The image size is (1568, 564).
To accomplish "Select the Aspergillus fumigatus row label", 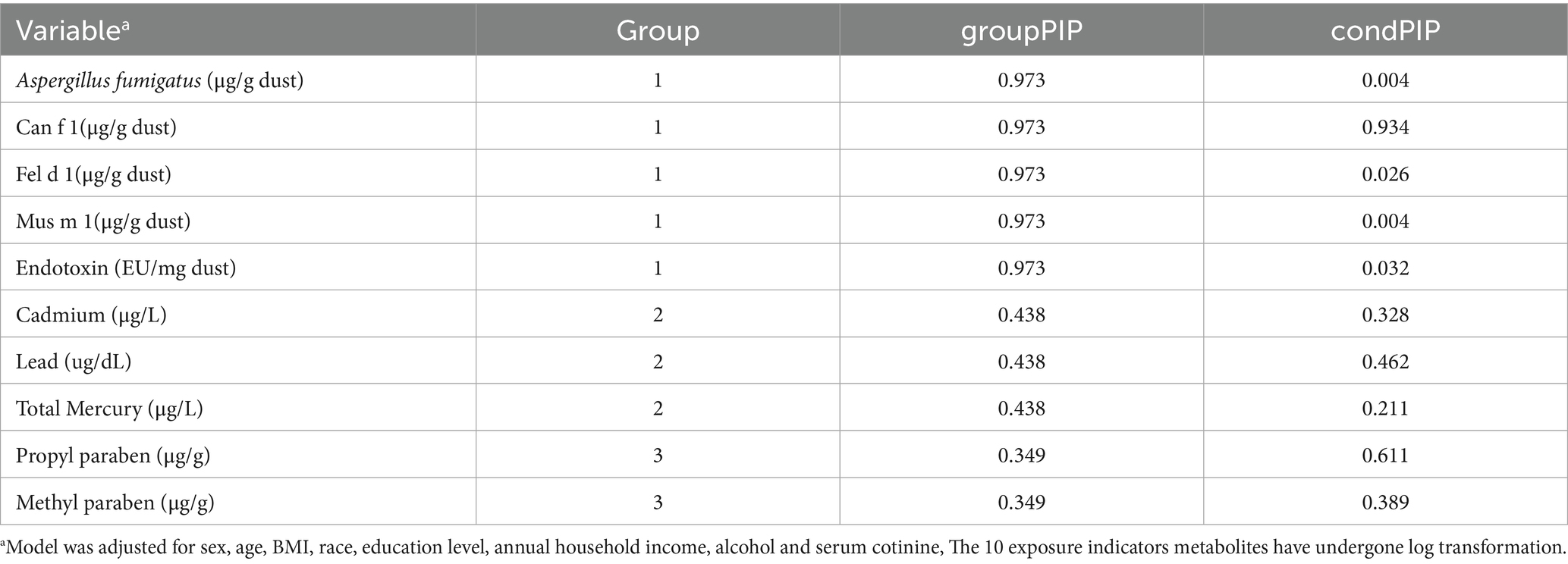I will (159, 80).
